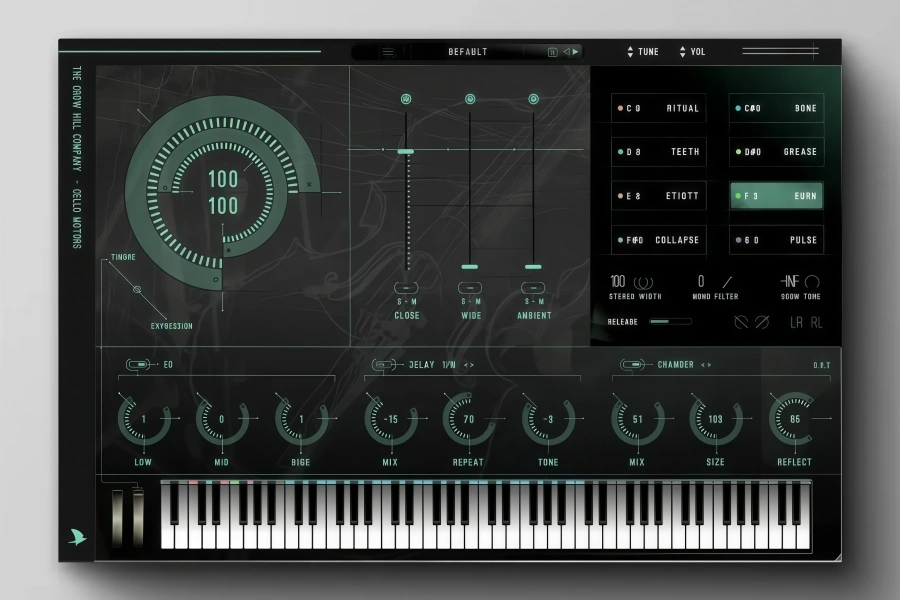Go to the next preset arrow
Viewport: 900px width, 600px height.
click(x=575, y=52)
